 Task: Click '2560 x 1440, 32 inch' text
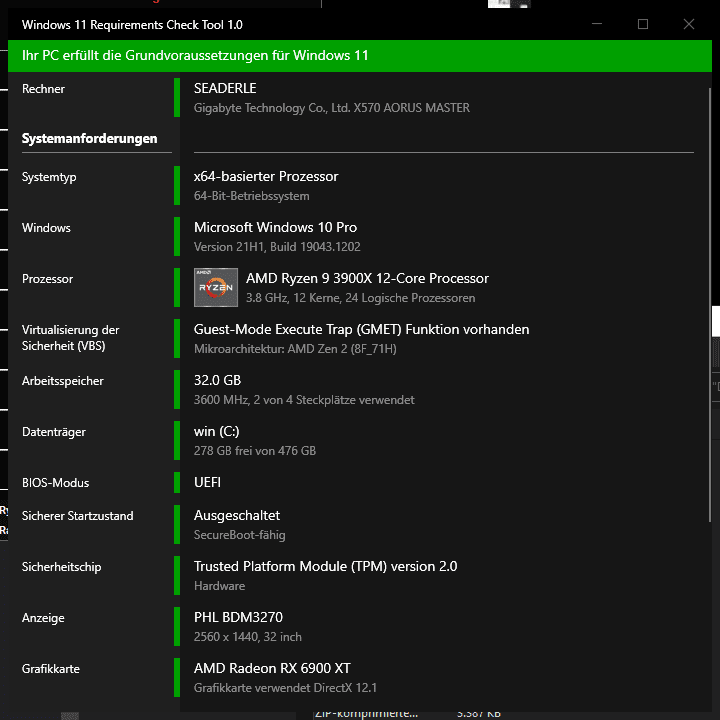click(x=248, y=637)
